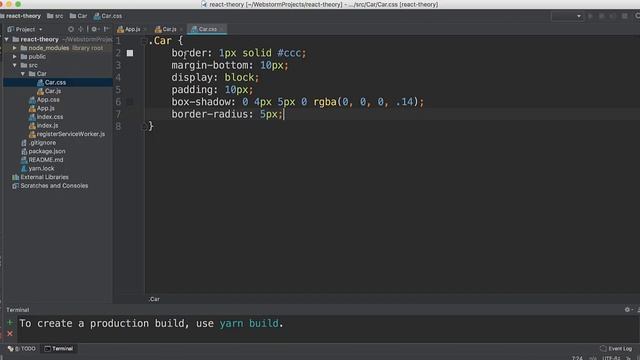Click the fold marker beside .Car line 1
Viewport: 640px width, 360px height.
coord(144,41)
